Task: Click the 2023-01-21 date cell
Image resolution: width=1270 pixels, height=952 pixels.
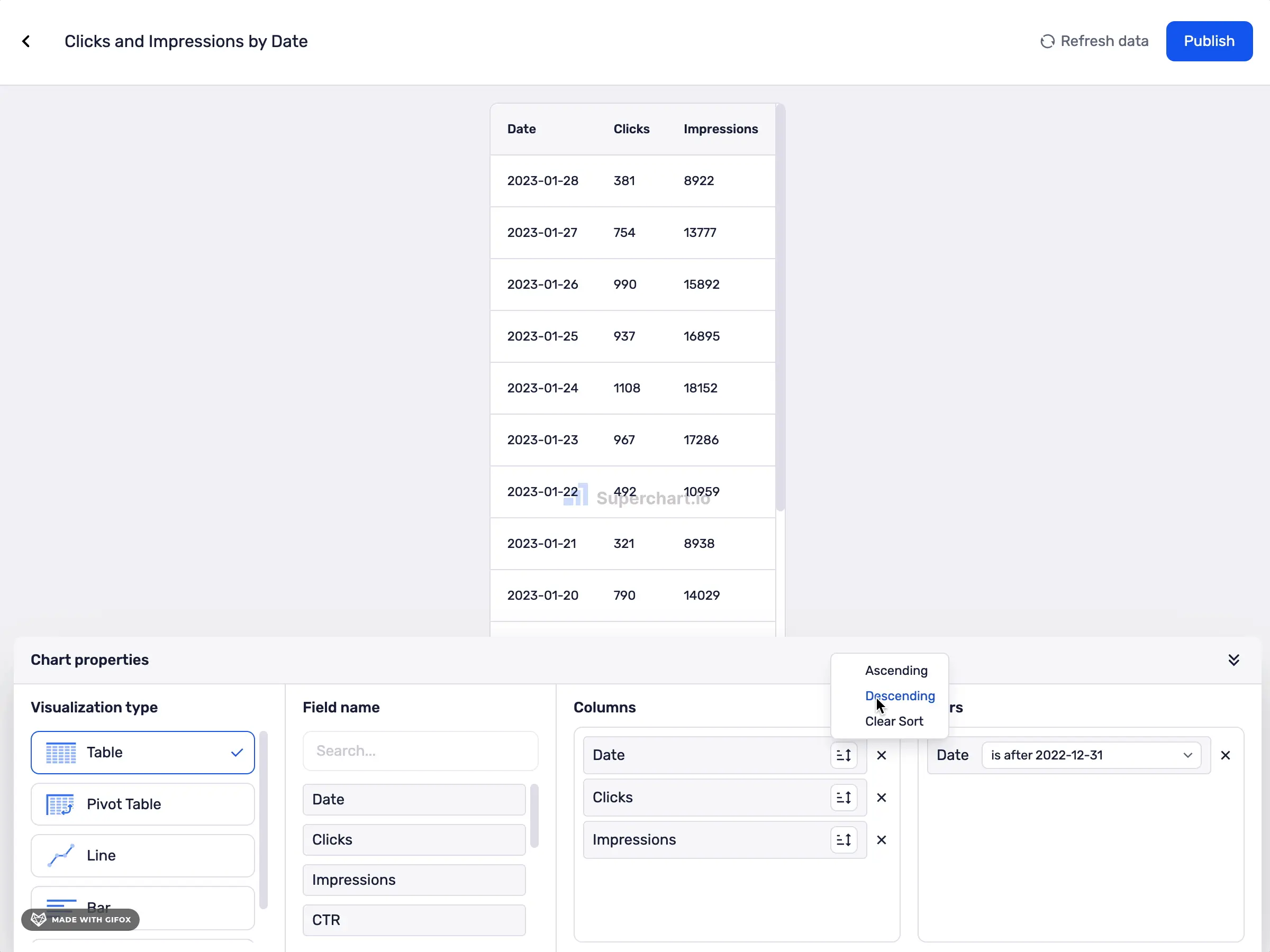Action: coord(541,543)
